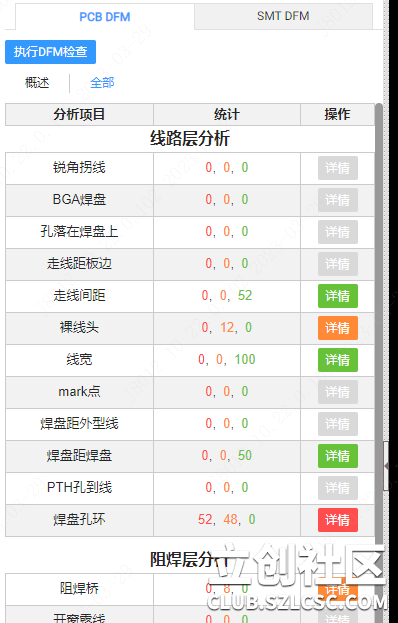Click the 分析项目 column header

(79, 114)
